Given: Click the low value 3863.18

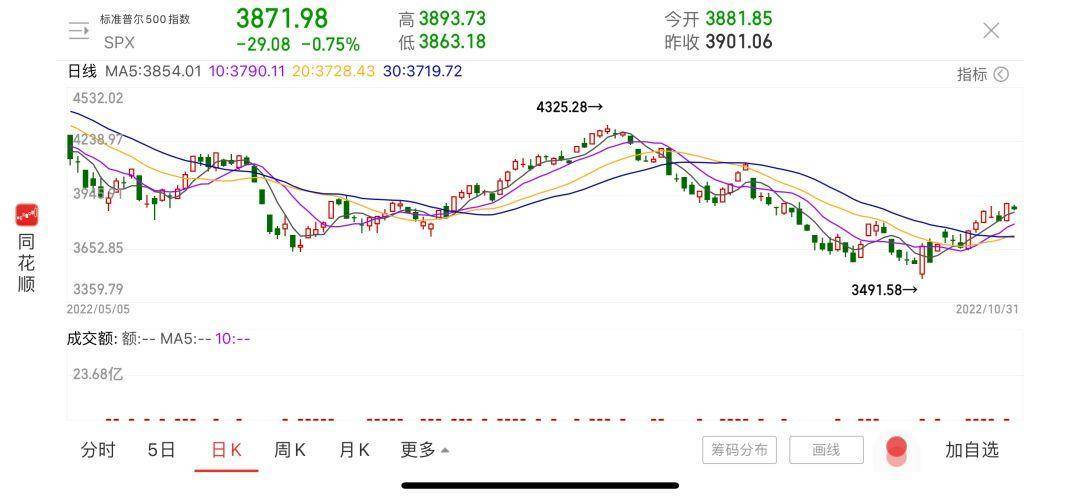Looking at the screenshot, I should 452,42.
